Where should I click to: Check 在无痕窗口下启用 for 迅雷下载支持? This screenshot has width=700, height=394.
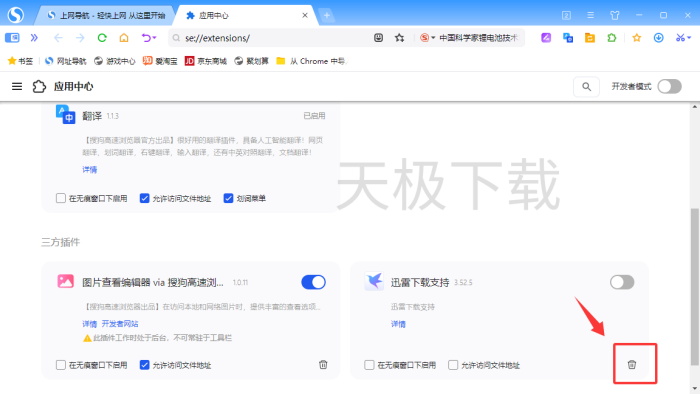tap(369, 365)
